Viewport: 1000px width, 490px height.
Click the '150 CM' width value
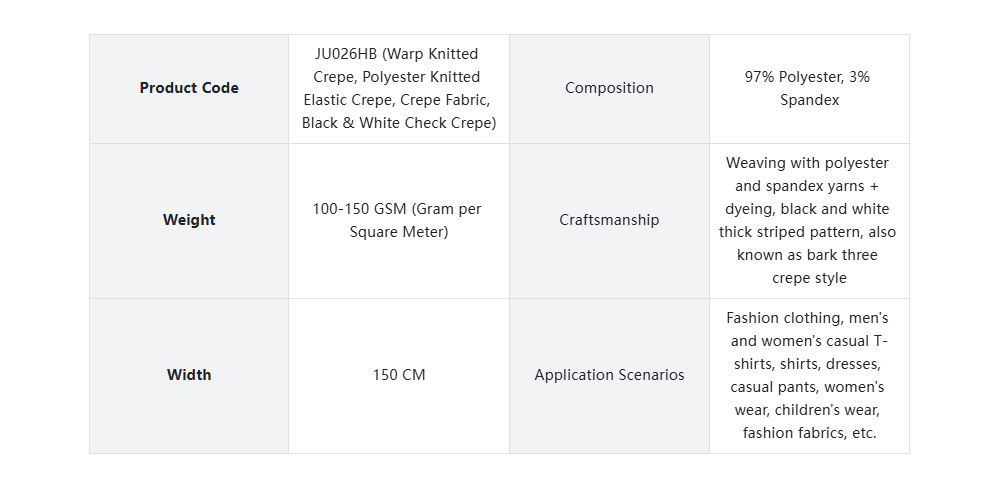tap(399, 375)
